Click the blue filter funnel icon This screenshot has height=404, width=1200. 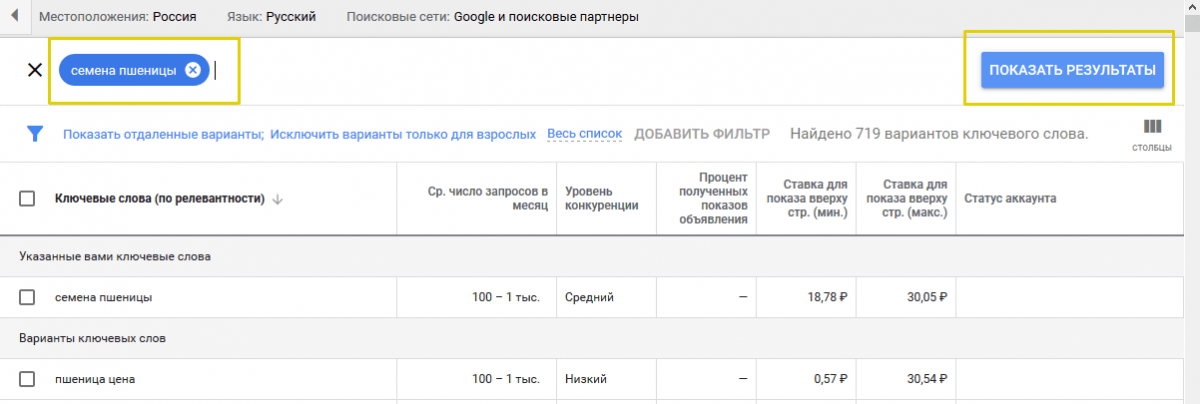click(35, 134)
